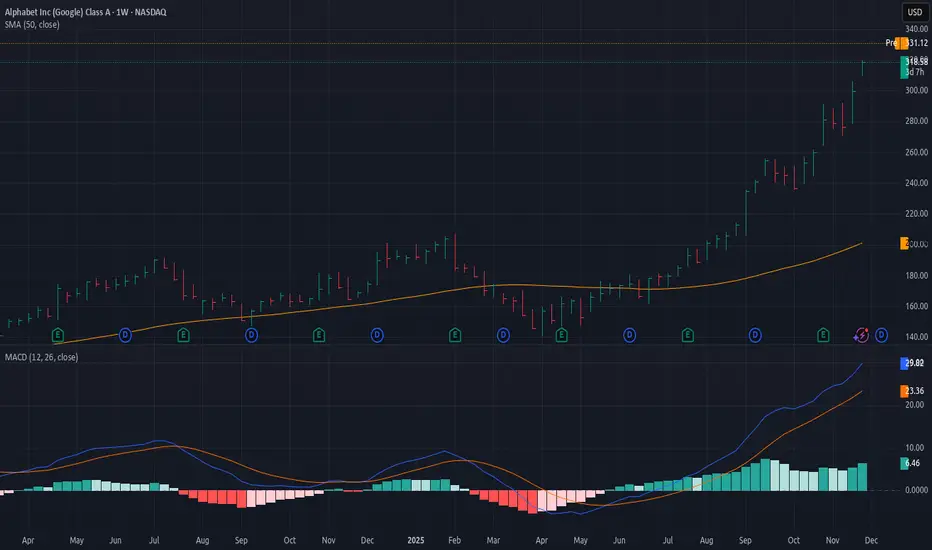
Task: Click the 240.00 price axis label
Action: tap(916, 183)
